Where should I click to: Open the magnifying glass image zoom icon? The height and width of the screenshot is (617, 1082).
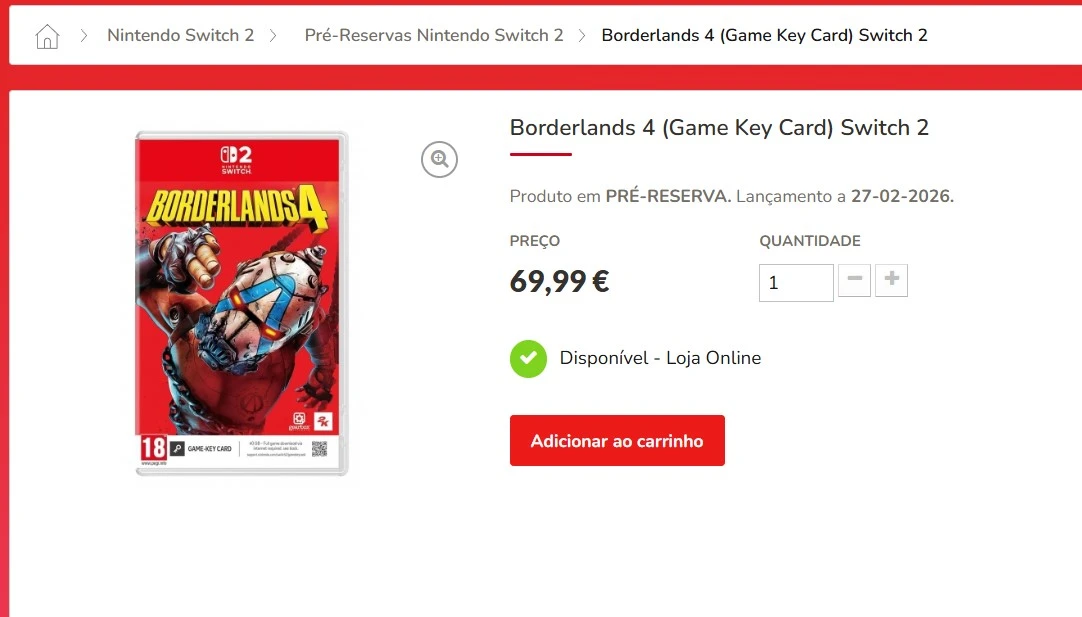439,159
